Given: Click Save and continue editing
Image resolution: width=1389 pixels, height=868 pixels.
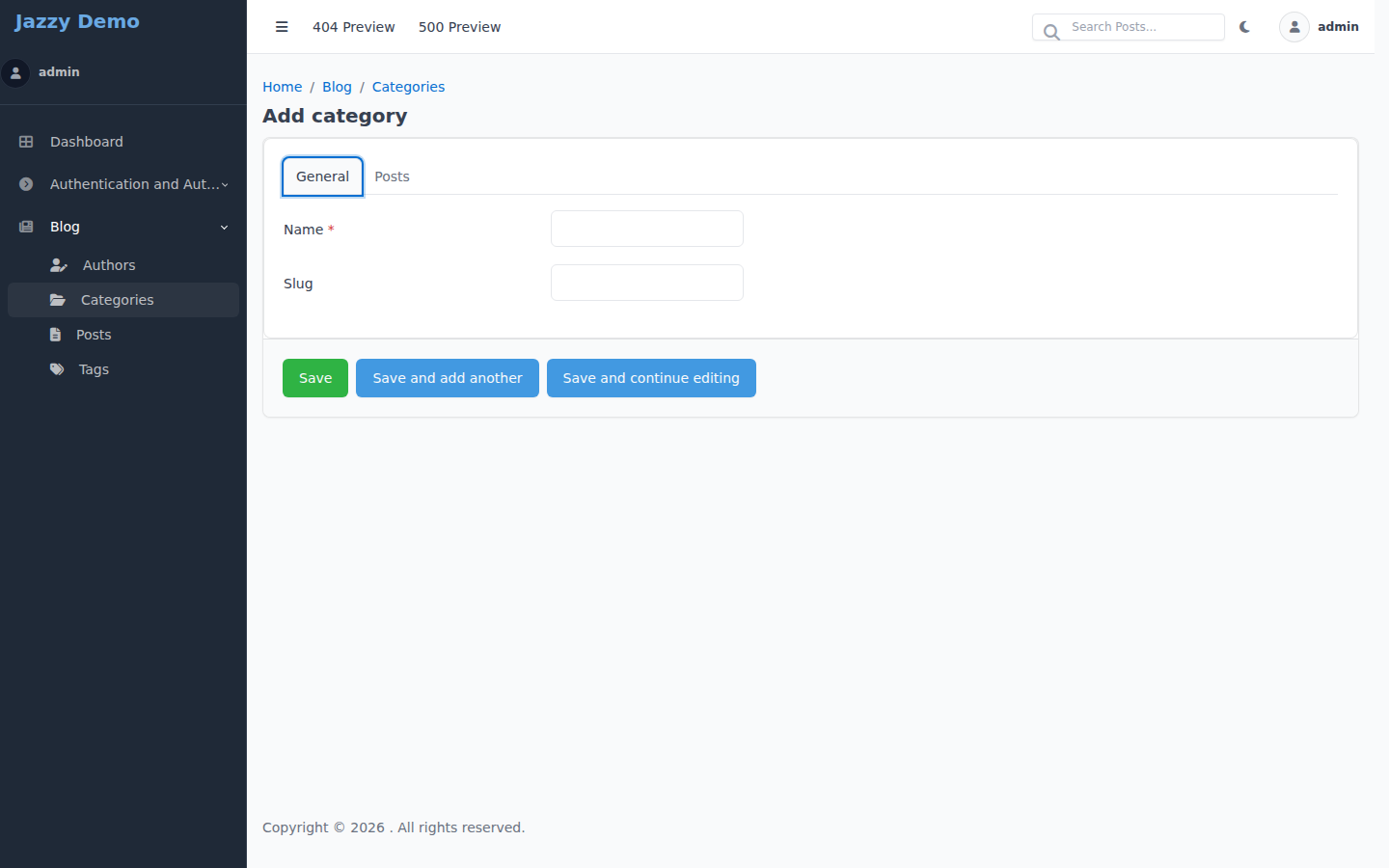Looking at the screenshot, I should pos(651,378).
